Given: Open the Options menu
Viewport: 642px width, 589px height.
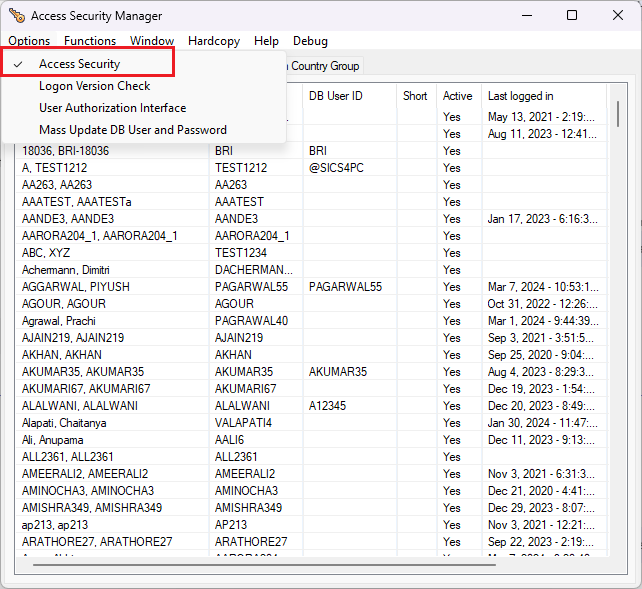Looking at the screenshot, I should pos(29,41).
